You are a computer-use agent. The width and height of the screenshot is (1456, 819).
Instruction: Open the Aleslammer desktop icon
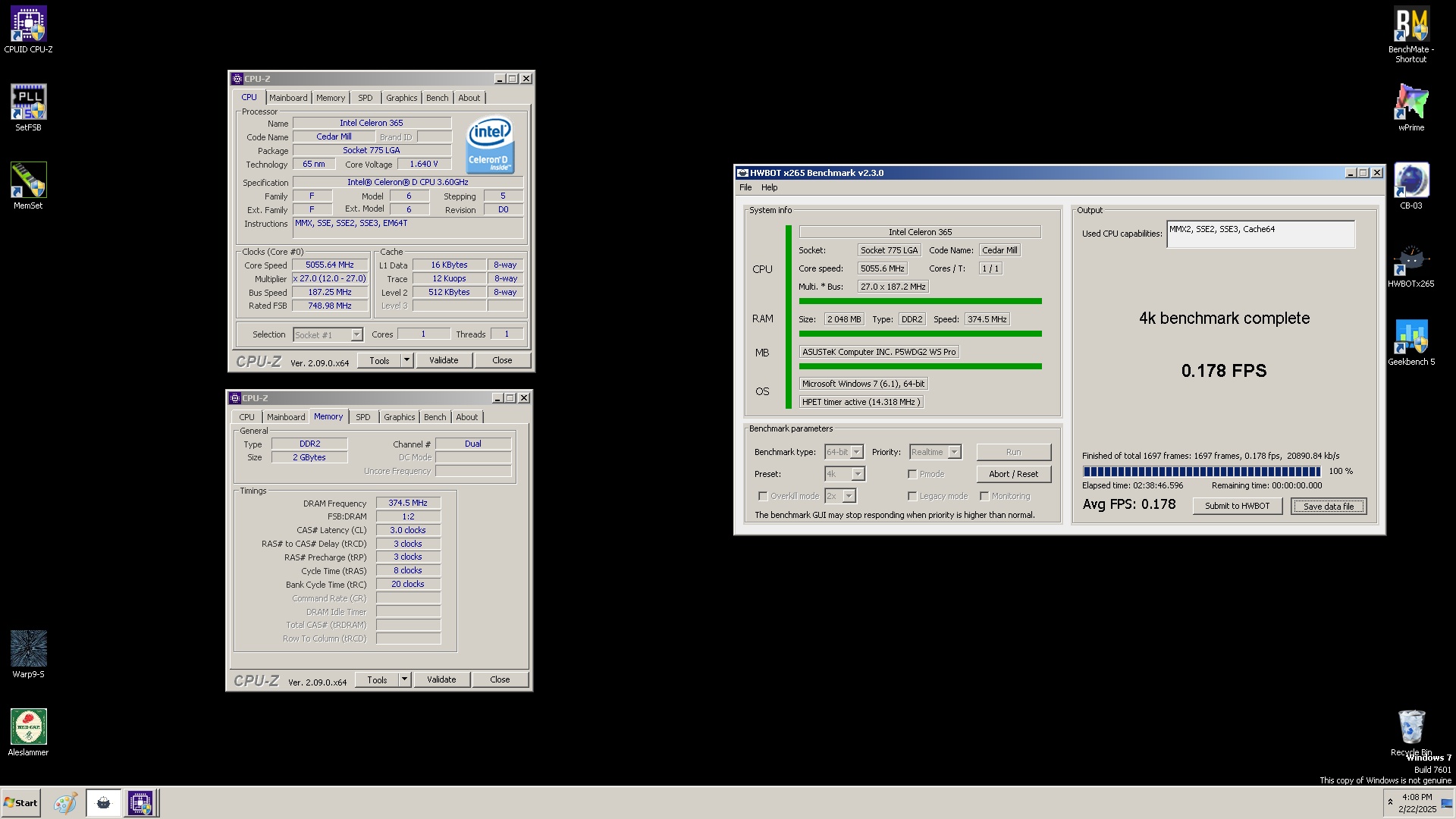coord(28,733)
